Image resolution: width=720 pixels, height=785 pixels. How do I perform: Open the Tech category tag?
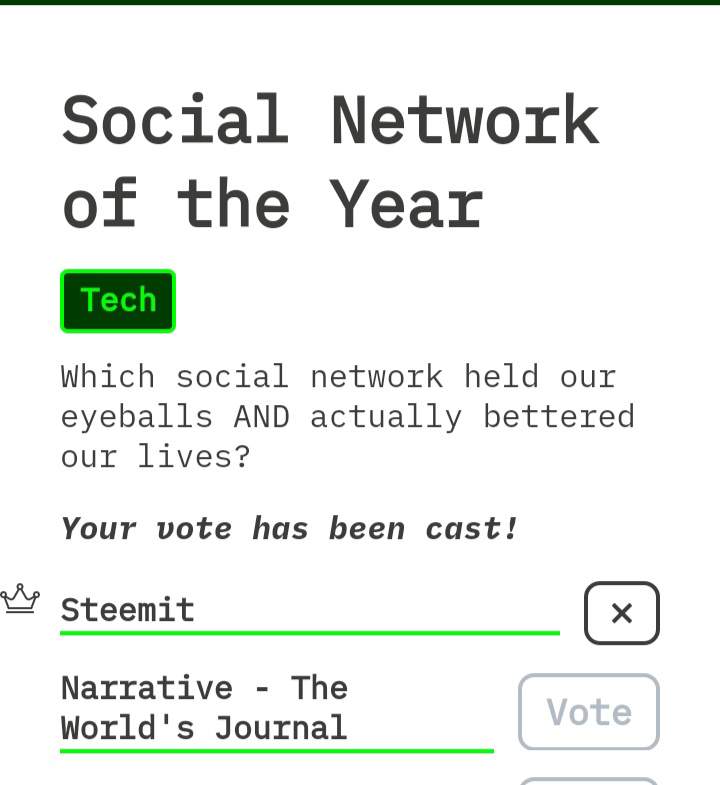(118, 301)
